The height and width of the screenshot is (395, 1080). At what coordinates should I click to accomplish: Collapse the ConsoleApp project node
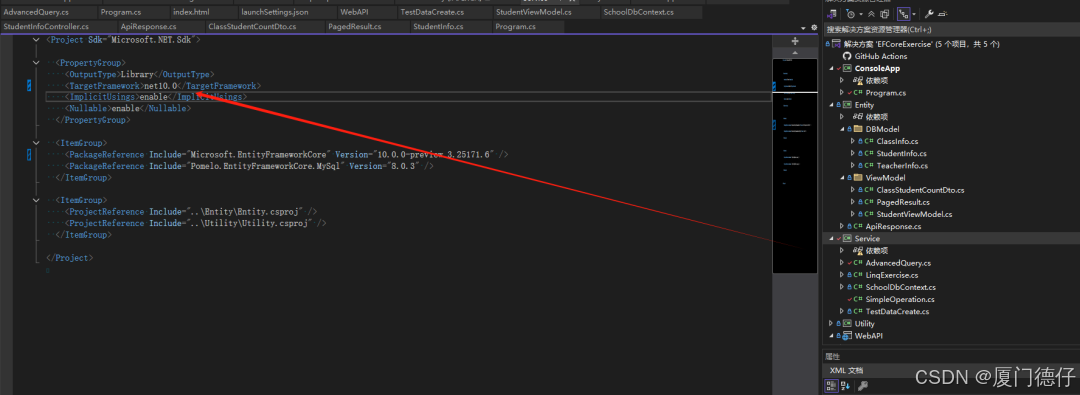[x=831, y=69]
